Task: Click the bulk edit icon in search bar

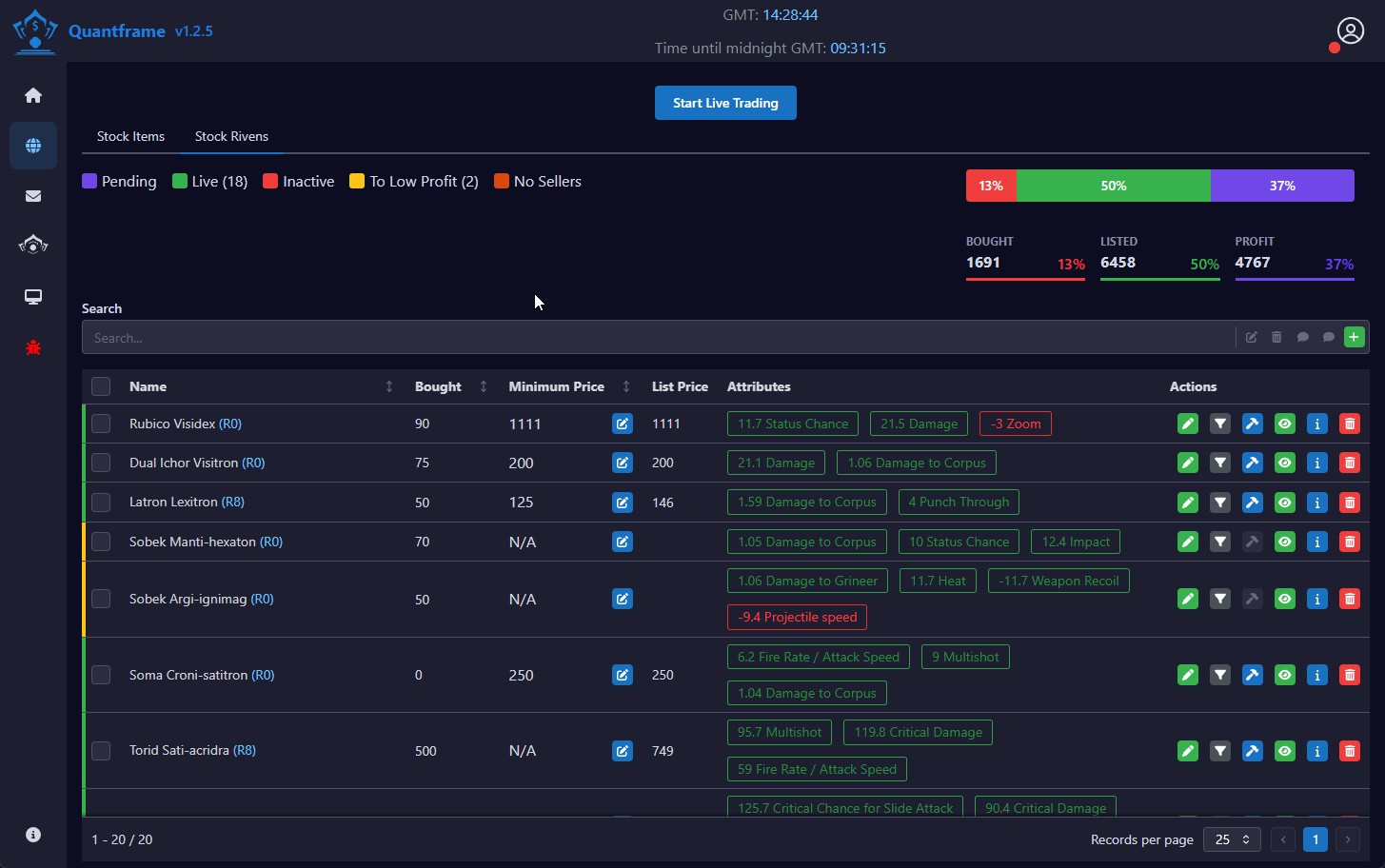Action: (1252, 337)
